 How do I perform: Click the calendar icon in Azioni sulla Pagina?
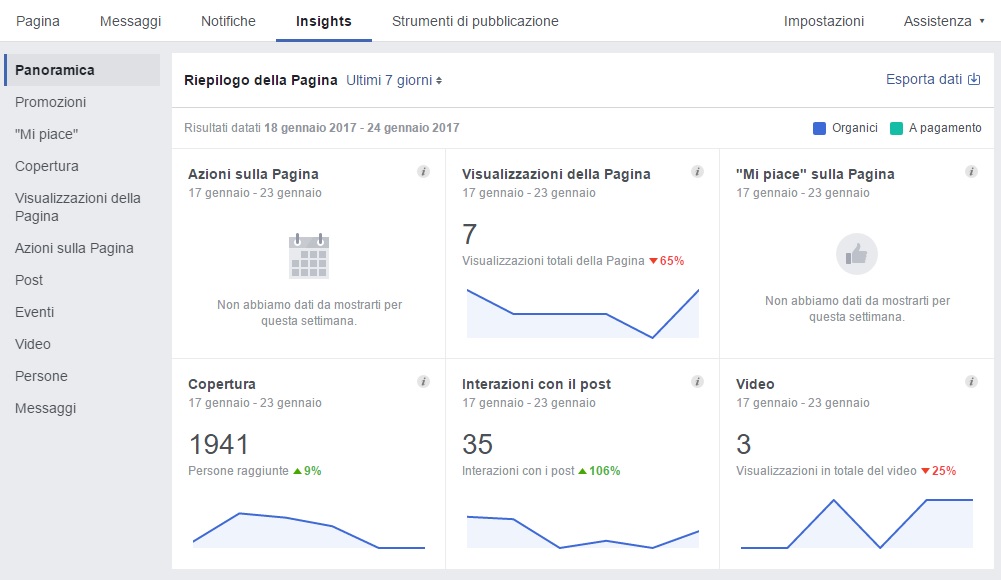tap(309, 256)
